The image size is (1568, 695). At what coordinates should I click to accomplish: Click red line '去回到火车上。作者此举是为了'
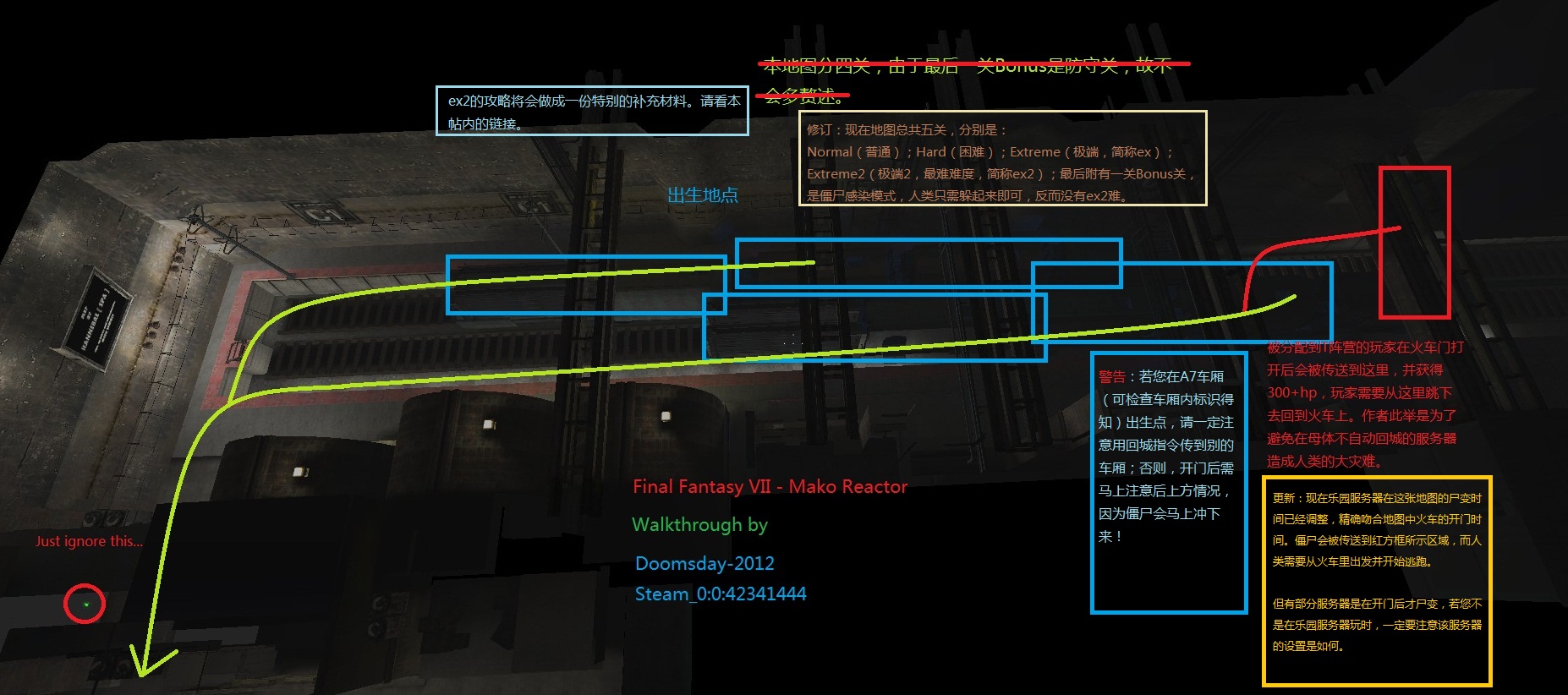tap(1362, 415)
